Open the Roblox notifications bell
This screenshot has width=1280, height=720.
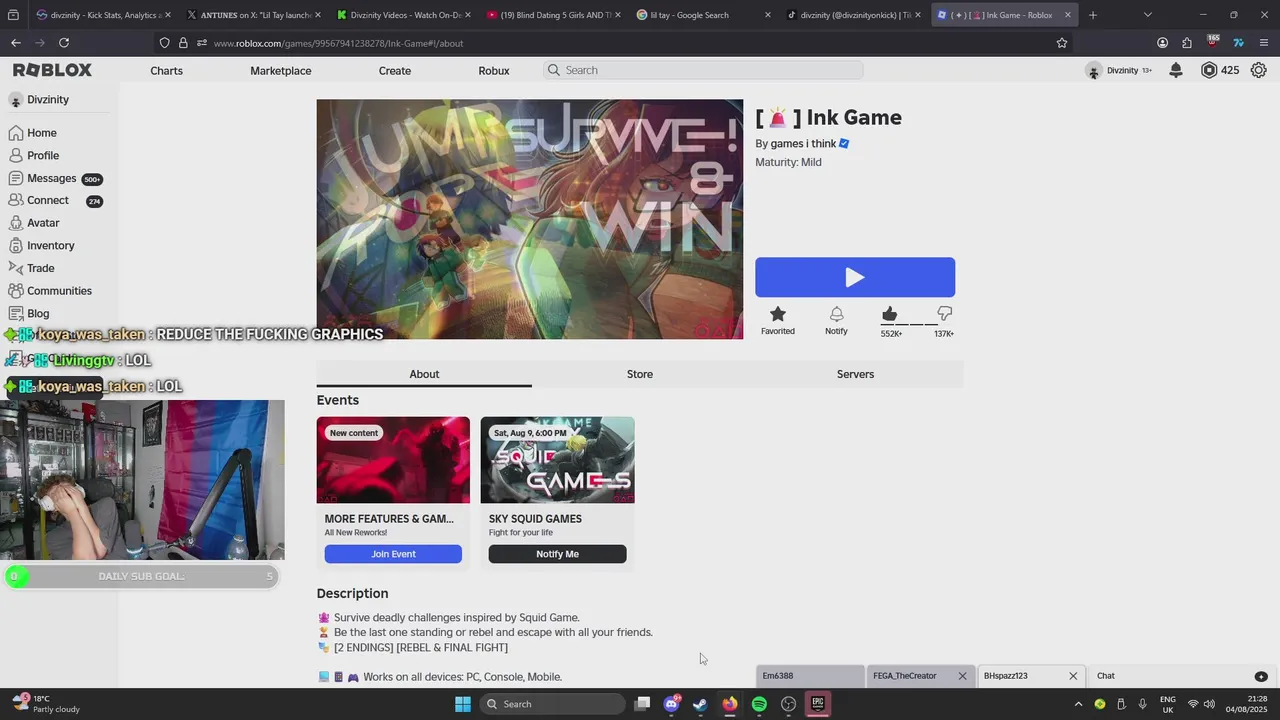click(1176, 70)
